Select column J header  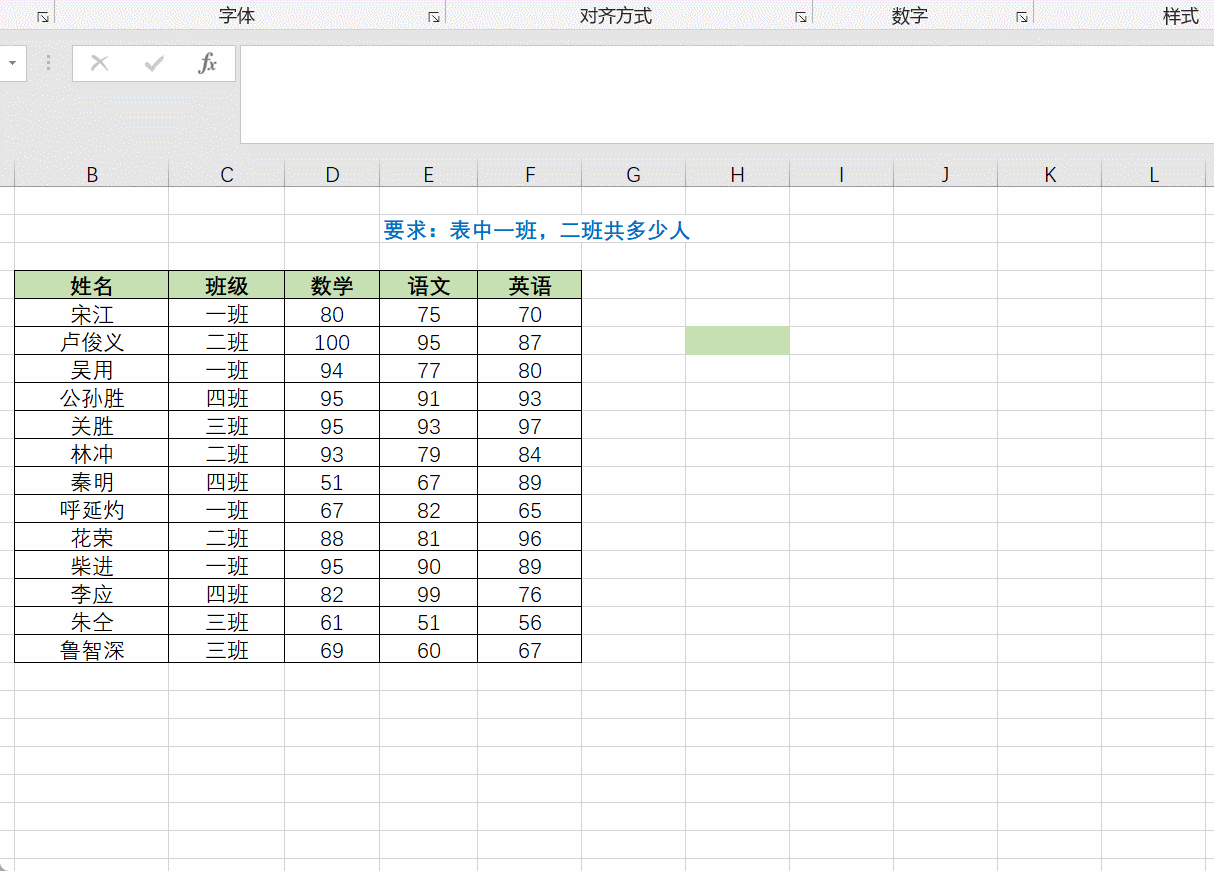tap(946, 174)
